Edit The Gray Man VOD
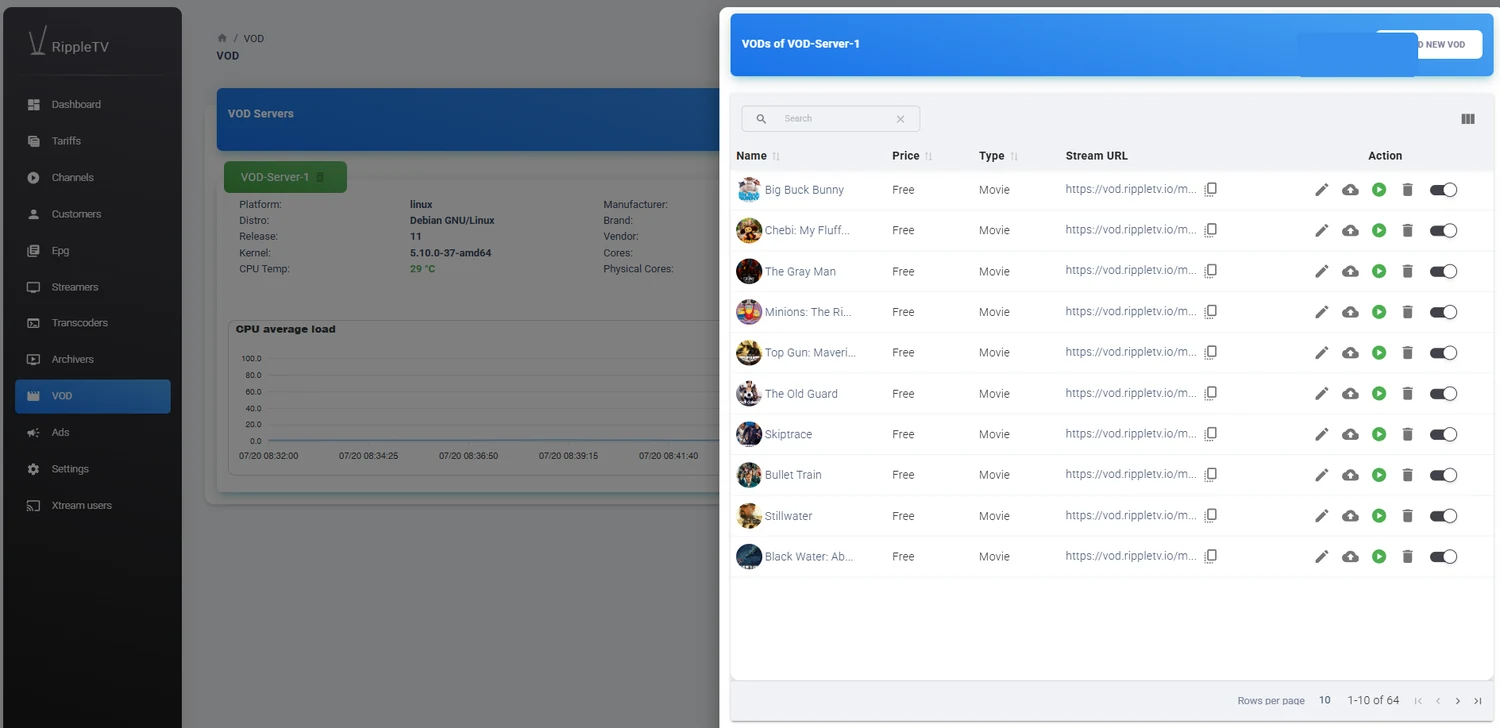Screen dimensions: 1500x728 pyautogui.click(x=1321, y=271)
